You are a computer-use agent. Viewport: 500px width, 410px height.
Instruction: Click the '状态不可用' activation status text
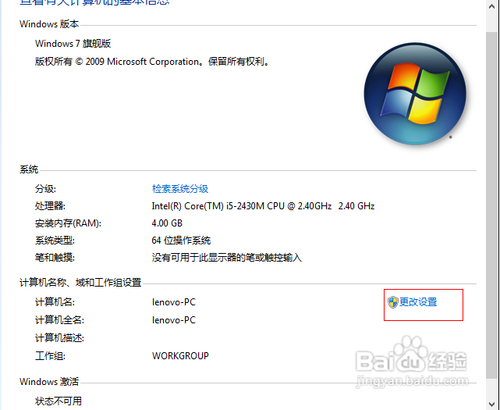(x=58, y=401)
